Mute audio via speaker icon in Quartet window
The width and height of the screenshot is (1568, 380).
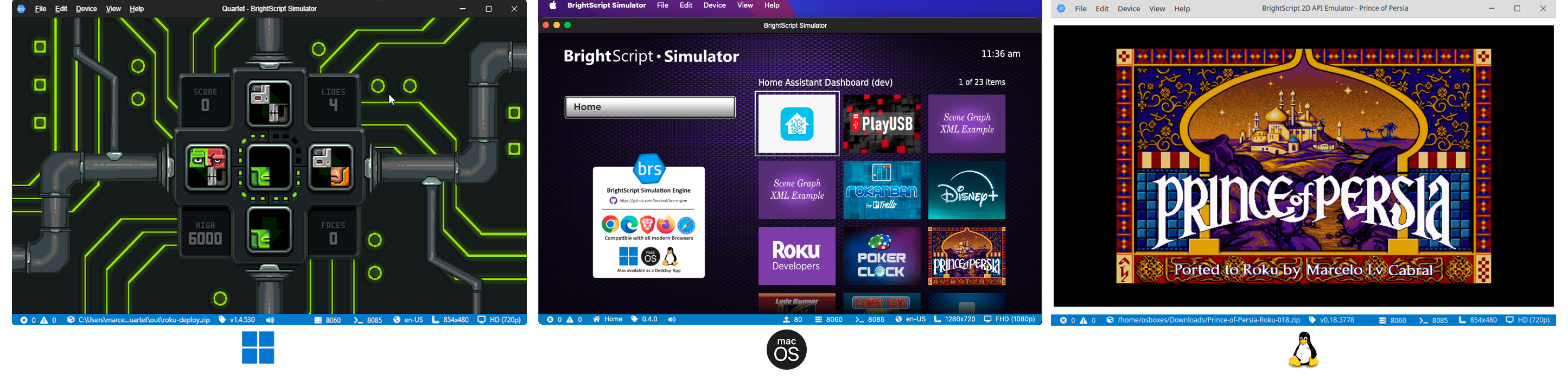coord(270,320)
